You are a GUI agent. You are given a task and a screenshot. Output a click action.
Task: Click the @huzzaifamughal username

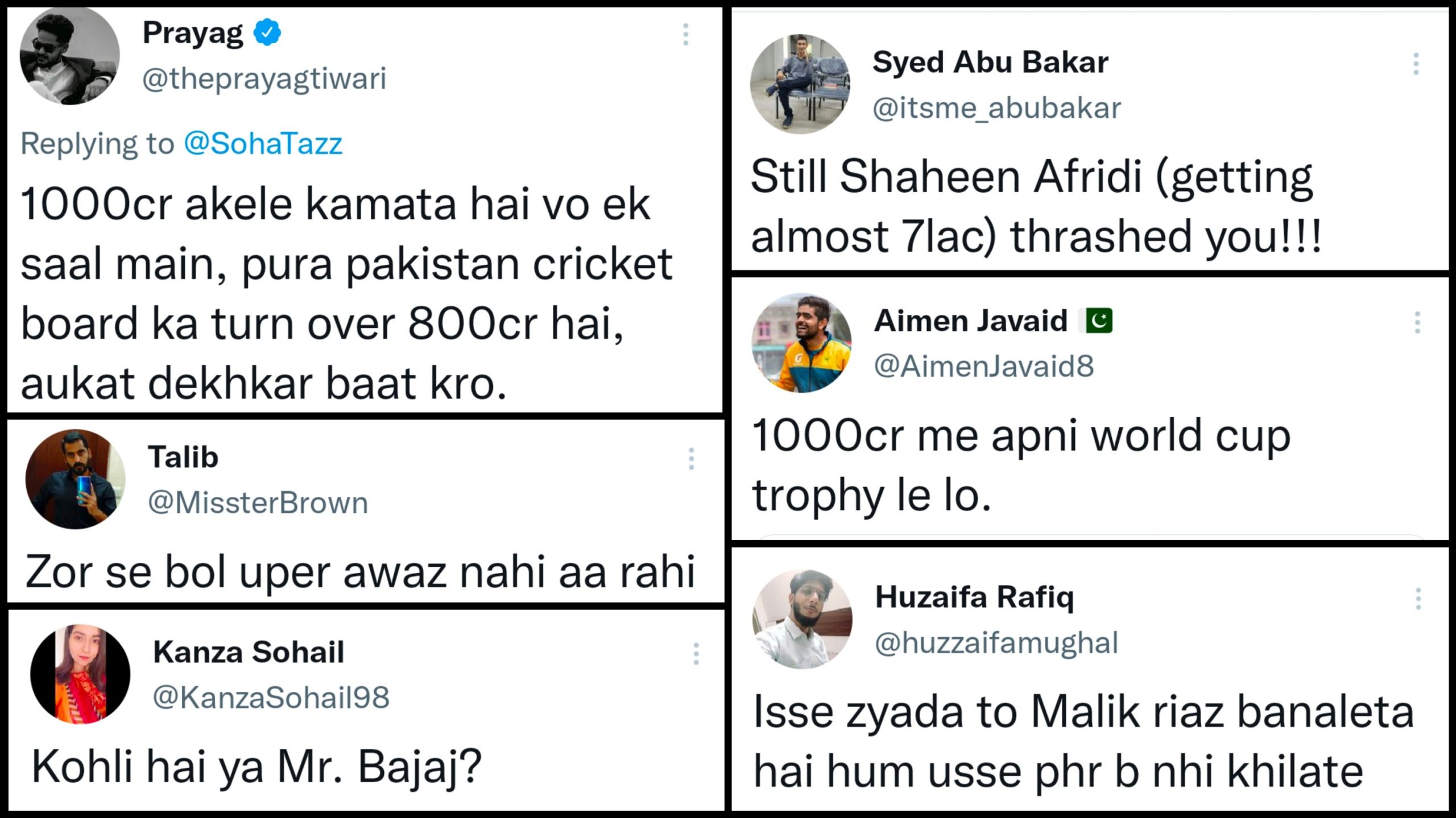[996, 643]
